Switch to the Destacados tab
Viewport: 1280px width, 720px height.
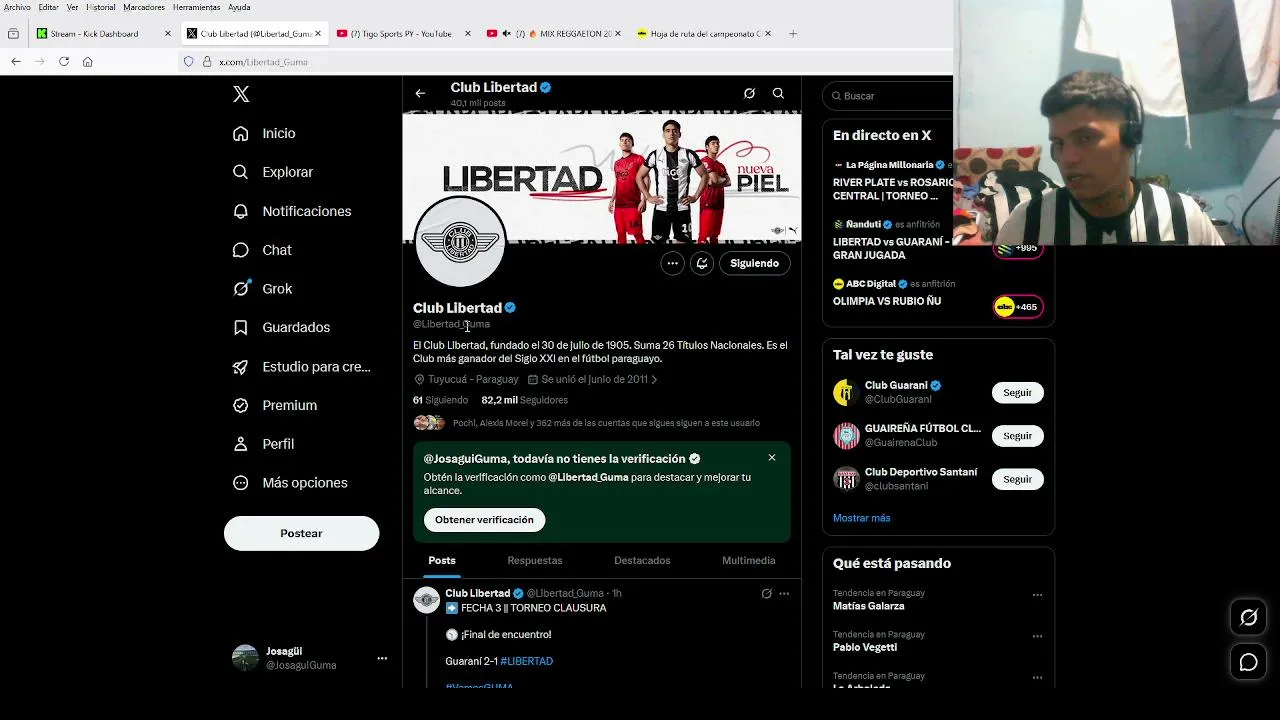642,561
